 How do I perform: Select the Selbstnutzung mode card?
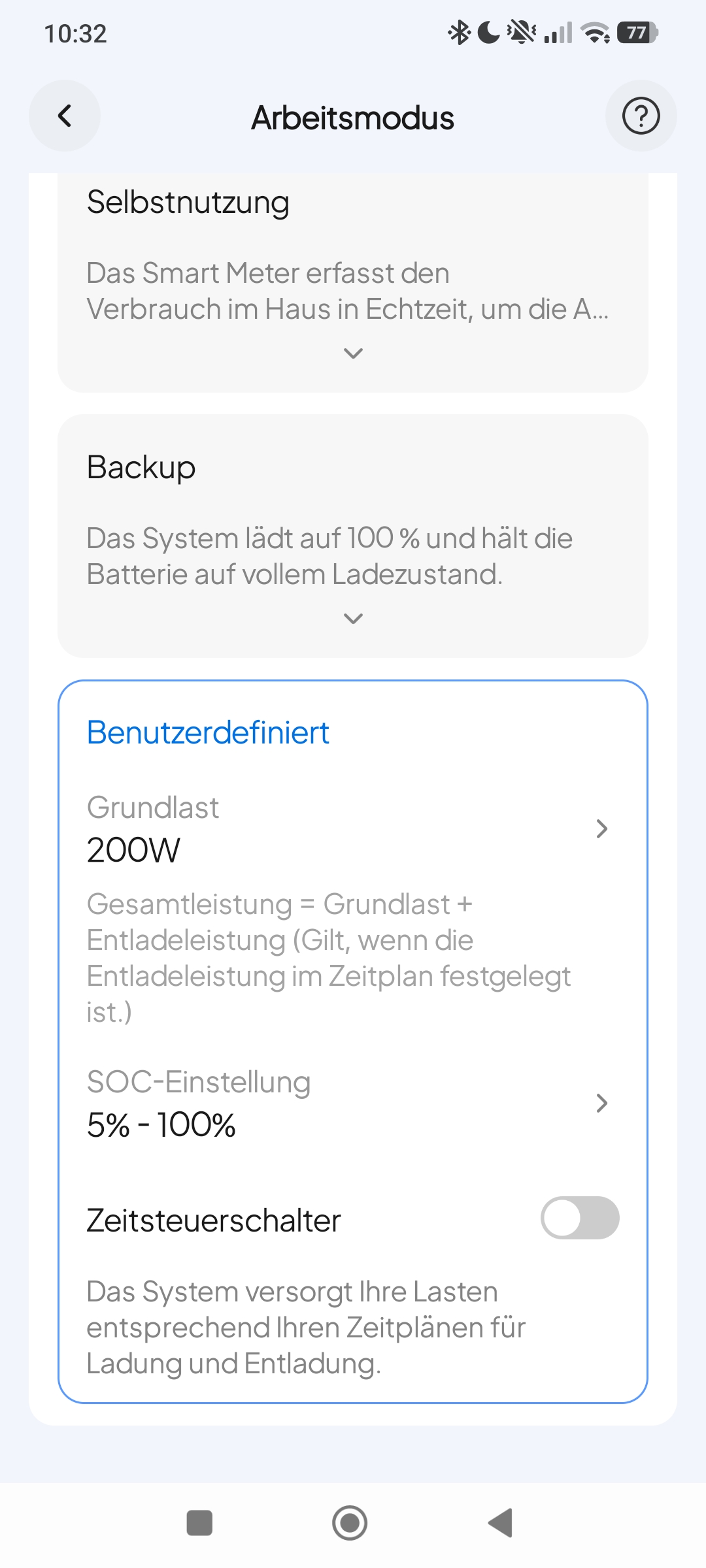[353, 283]
